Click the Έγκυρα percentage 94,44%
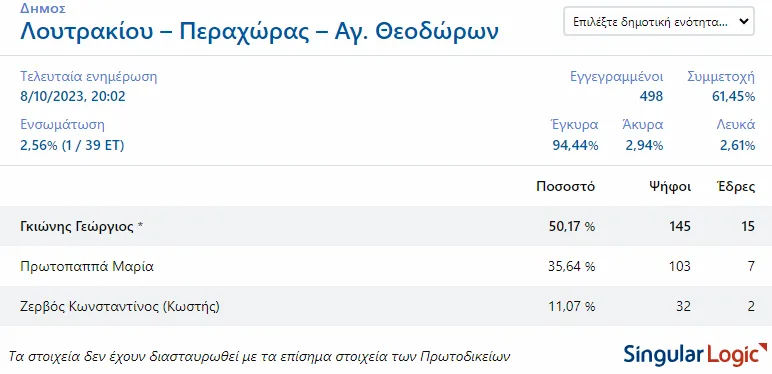This screenshot has width=772, height=374. coord(576,146)
